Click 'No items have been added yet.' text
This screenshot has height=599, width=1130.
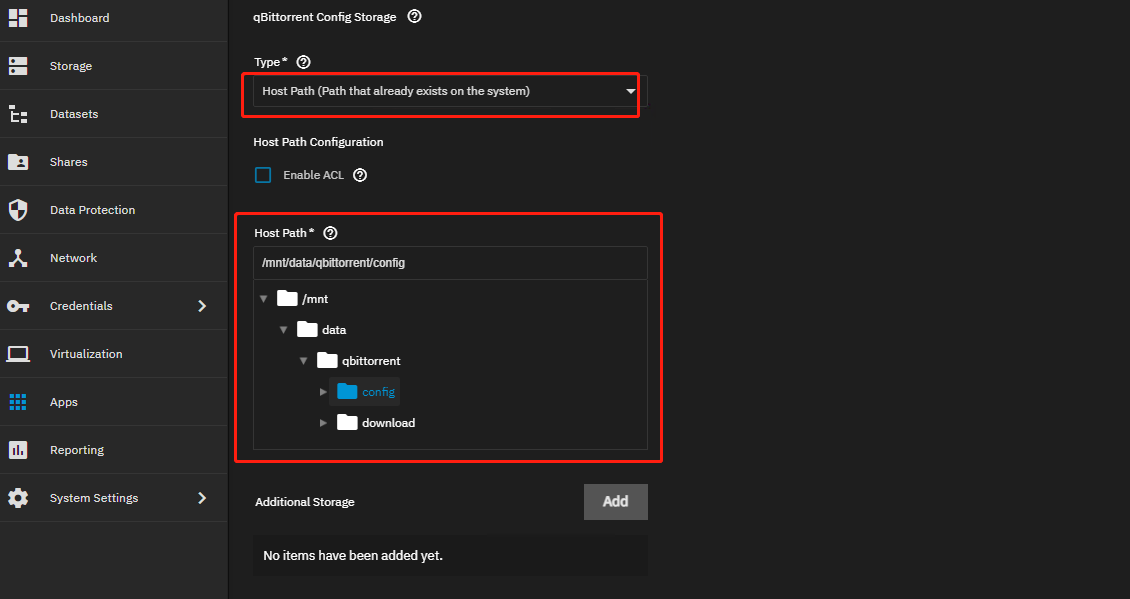[352, 556]
